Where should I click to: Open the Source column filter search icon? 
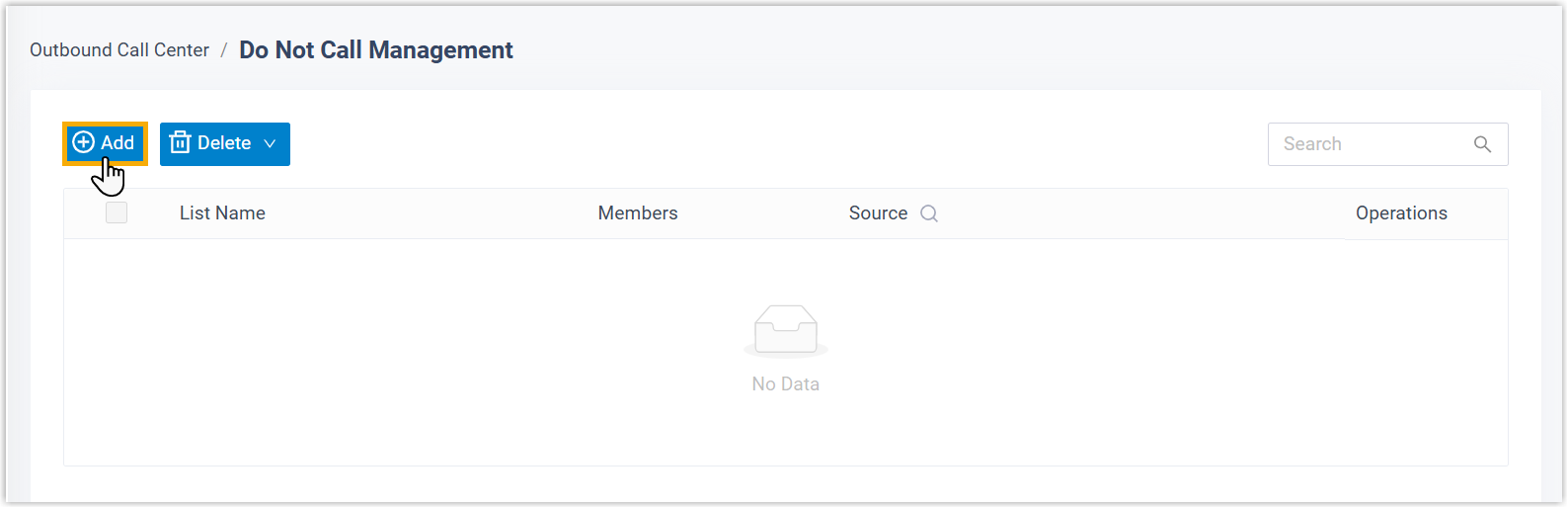click(x=929, y=213)
